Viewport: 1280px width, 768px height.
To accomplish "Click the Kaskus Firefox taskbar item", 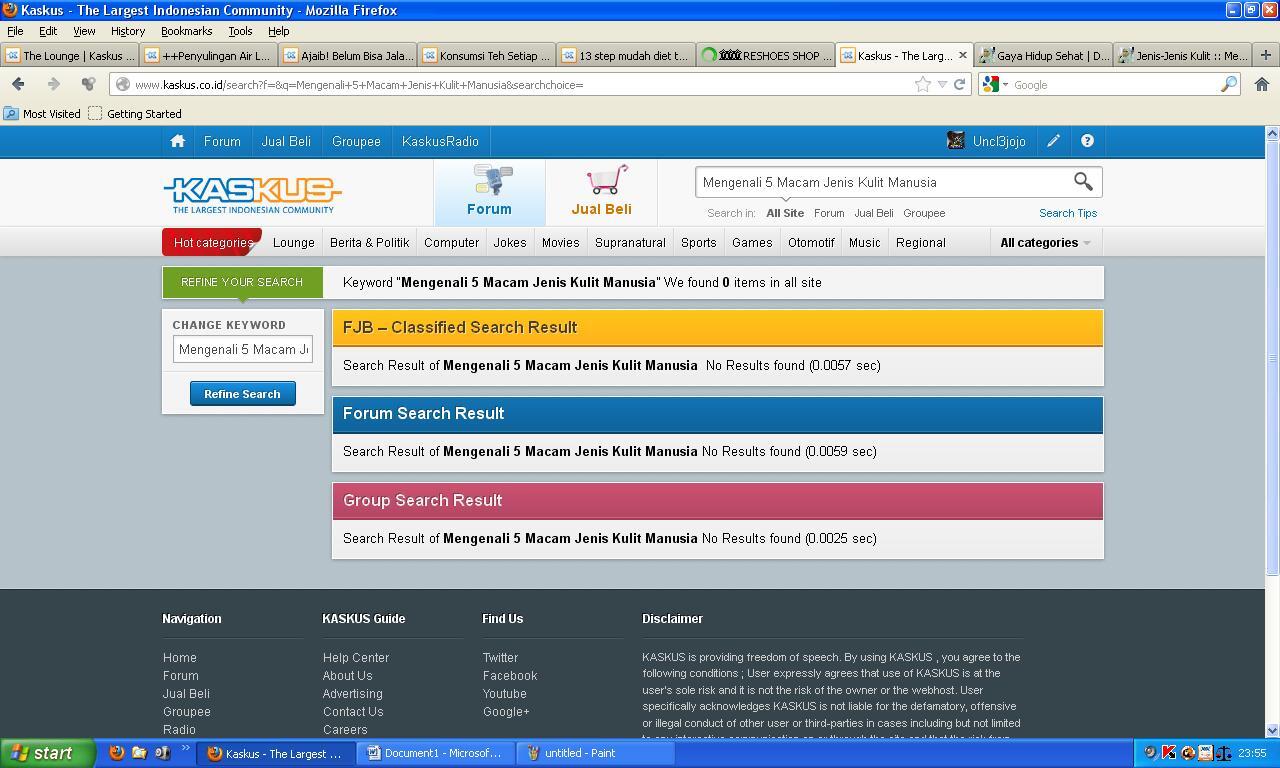I will [275, 753].
